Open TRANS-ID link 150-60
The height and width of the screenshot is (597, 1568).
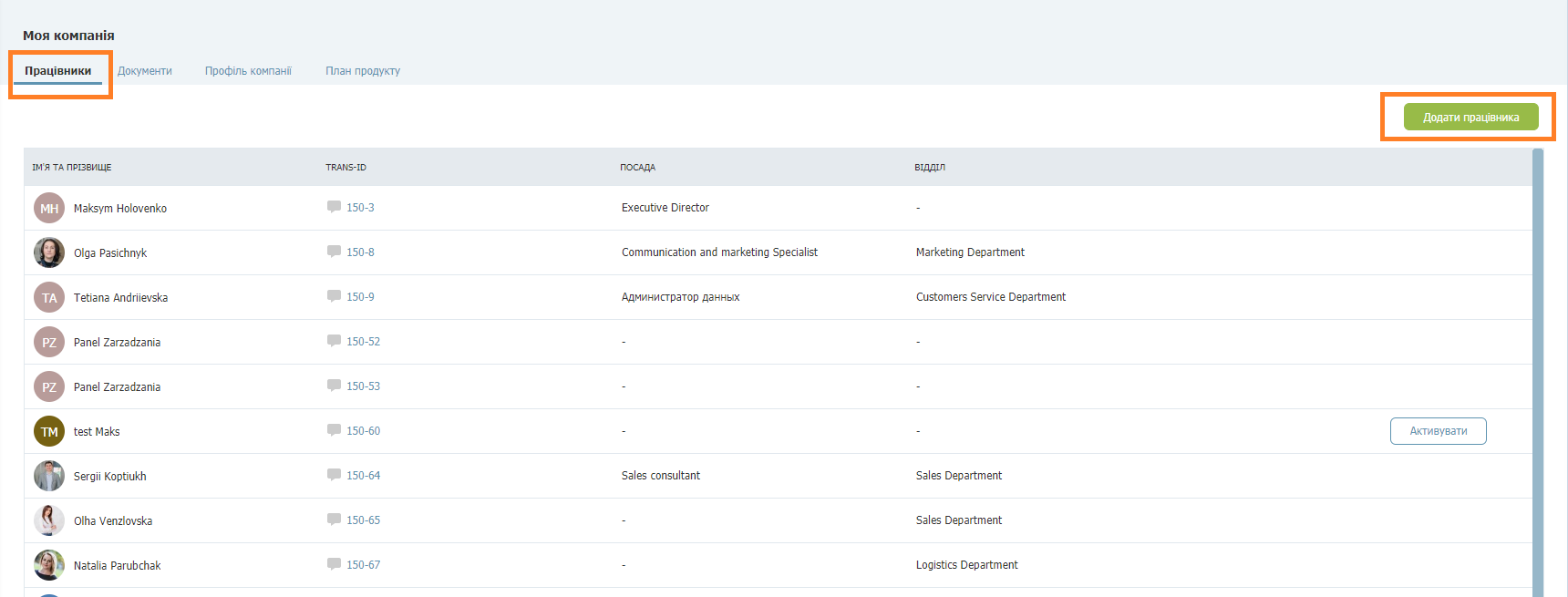[363, 431]
